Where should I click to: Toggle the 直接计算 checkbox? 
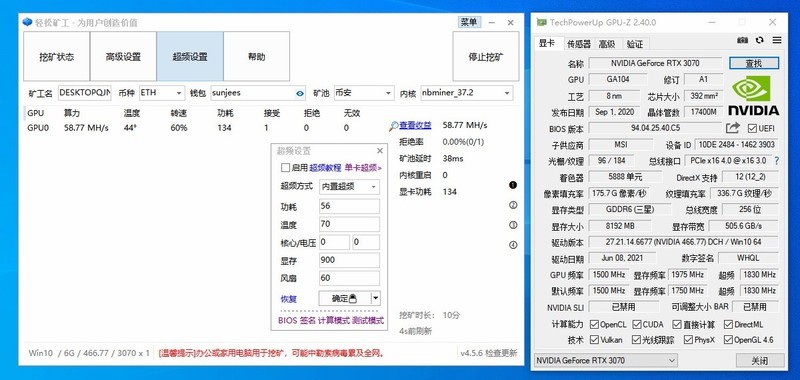click(x=677, y=324)
